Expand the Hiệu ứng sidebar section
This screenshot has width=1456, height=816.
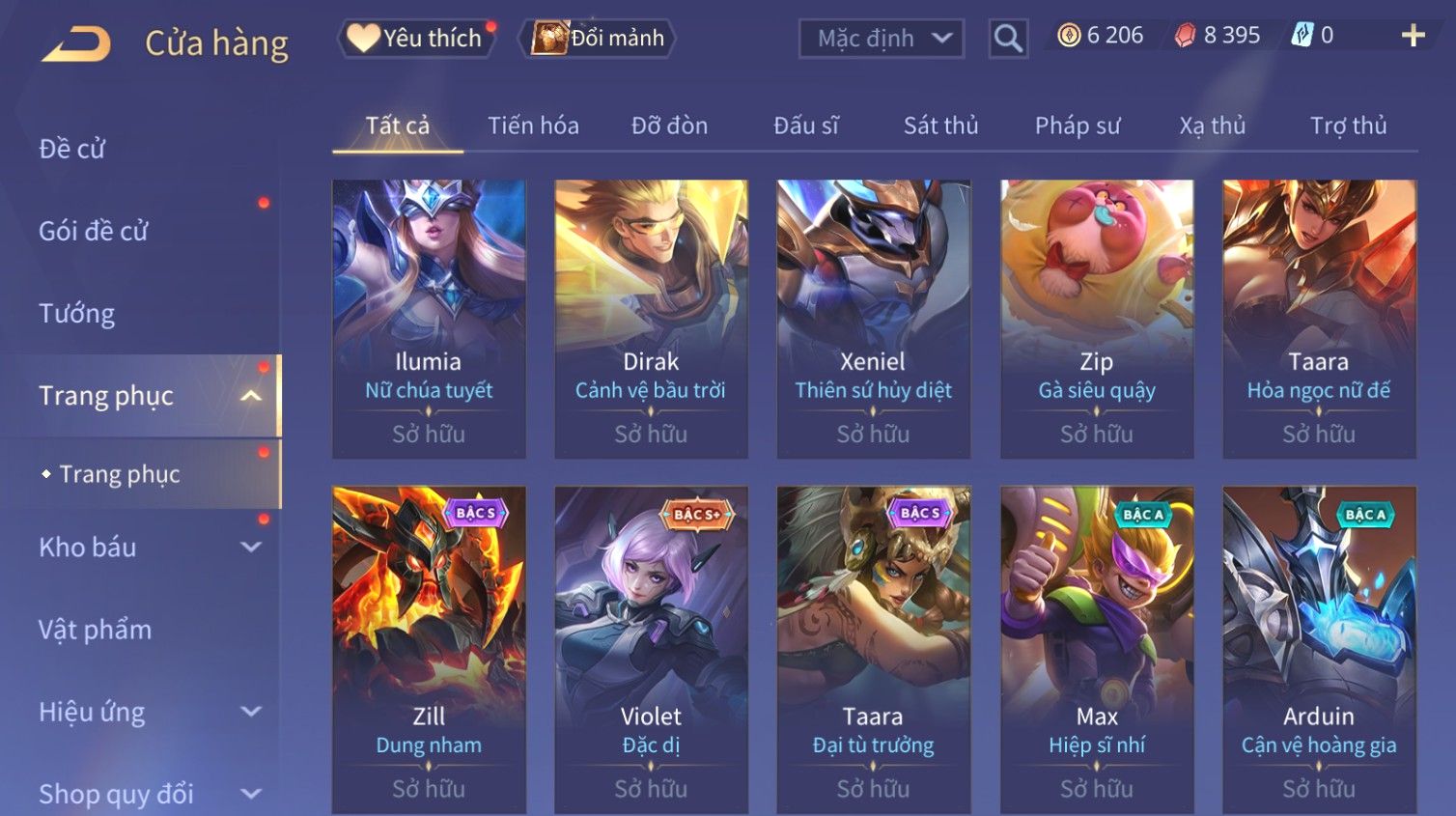tap(251, 712)
